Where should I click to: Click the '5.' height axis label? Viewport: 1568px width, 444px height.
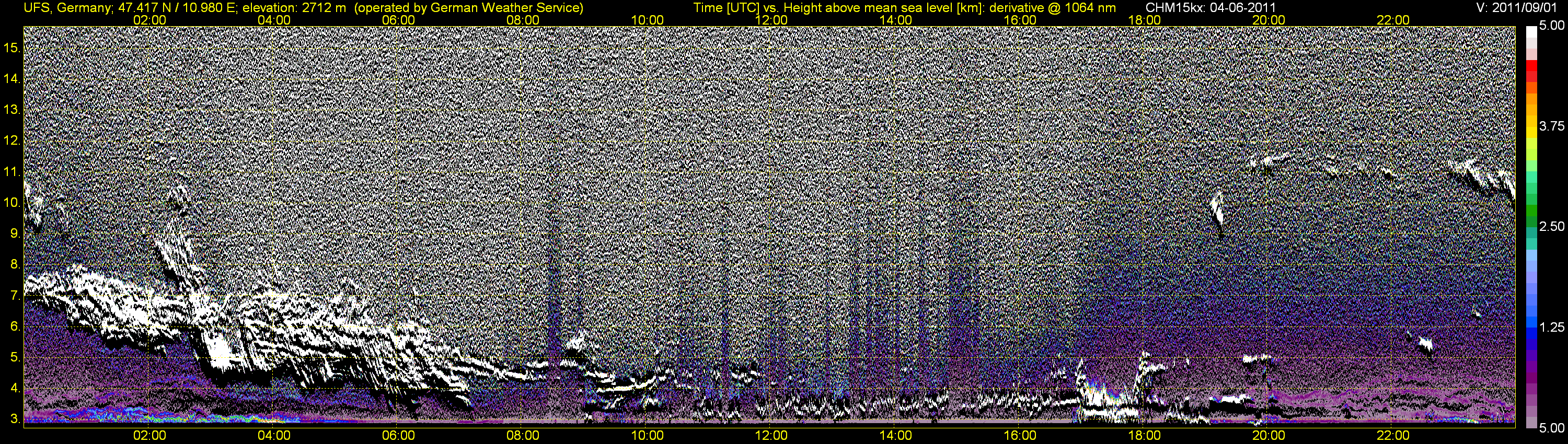(x=16, y=358)
